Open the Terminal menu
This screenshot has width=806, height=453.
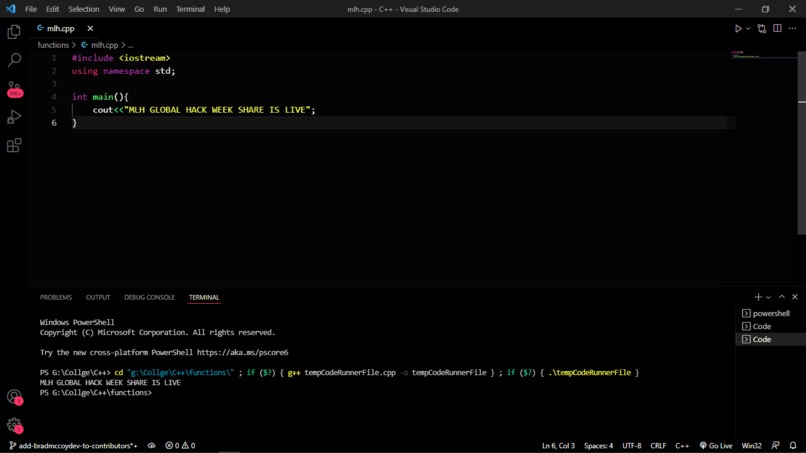(x=190, y=9)
